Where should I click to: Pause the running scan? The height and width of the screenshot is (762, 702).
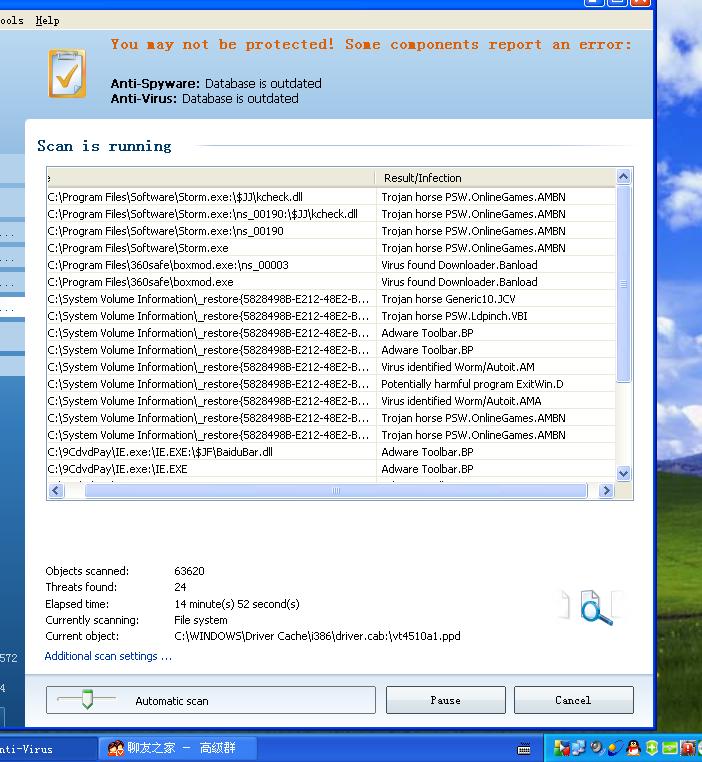pos(445,700)
